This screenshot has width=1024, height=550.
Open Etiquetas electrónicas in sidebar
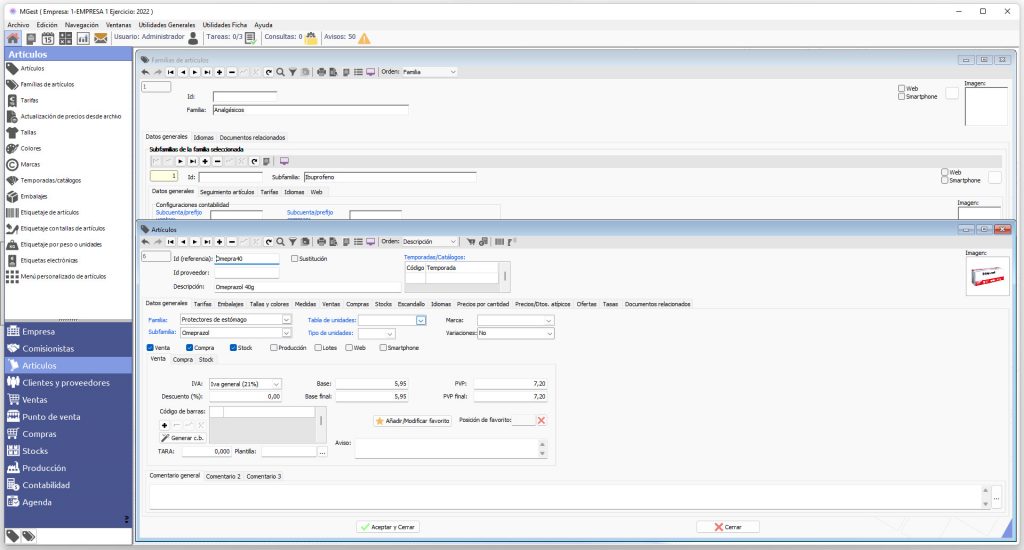[49, 260]
